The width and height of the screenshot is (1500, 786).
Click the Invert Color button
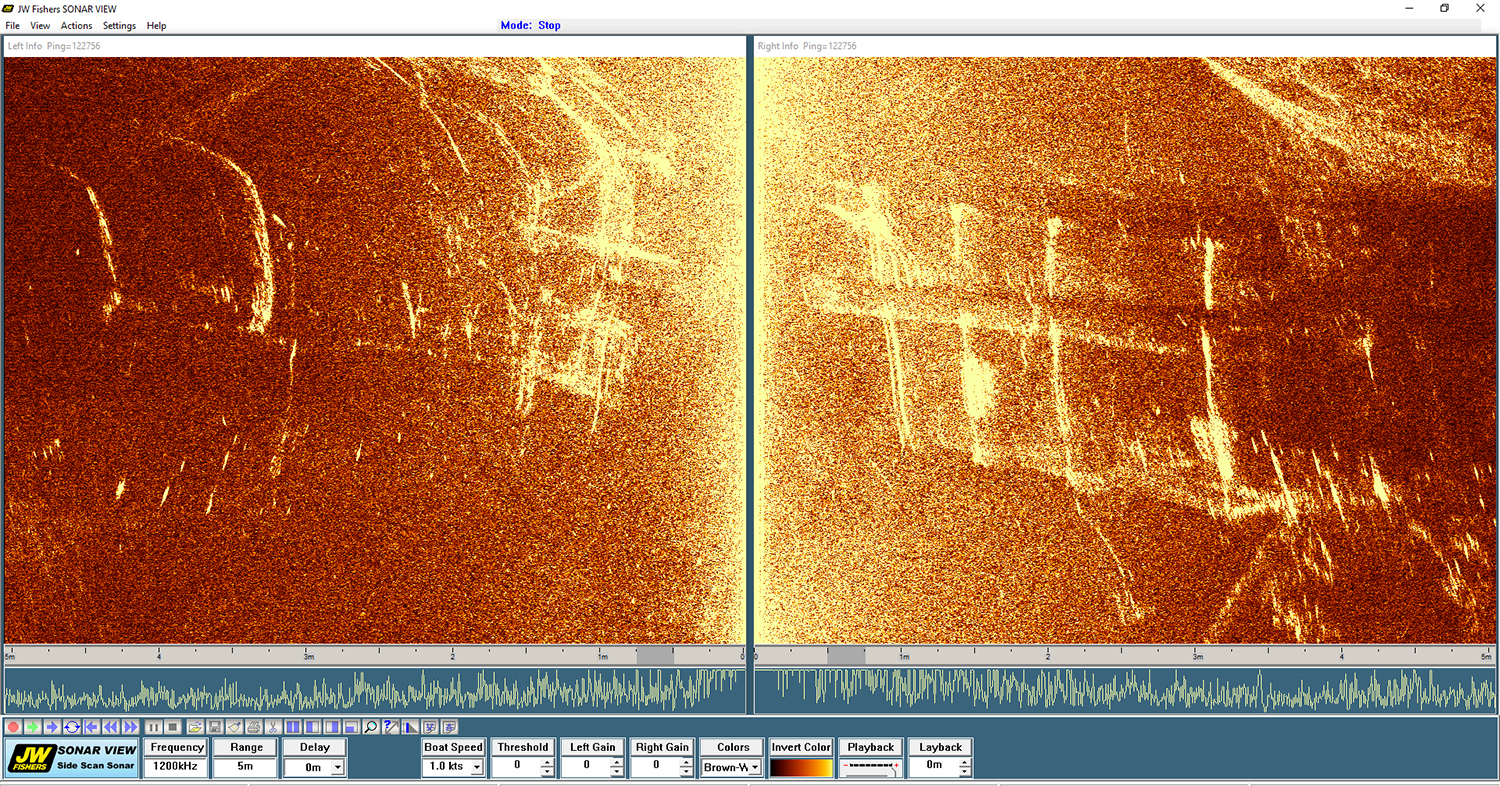(801, 747)
